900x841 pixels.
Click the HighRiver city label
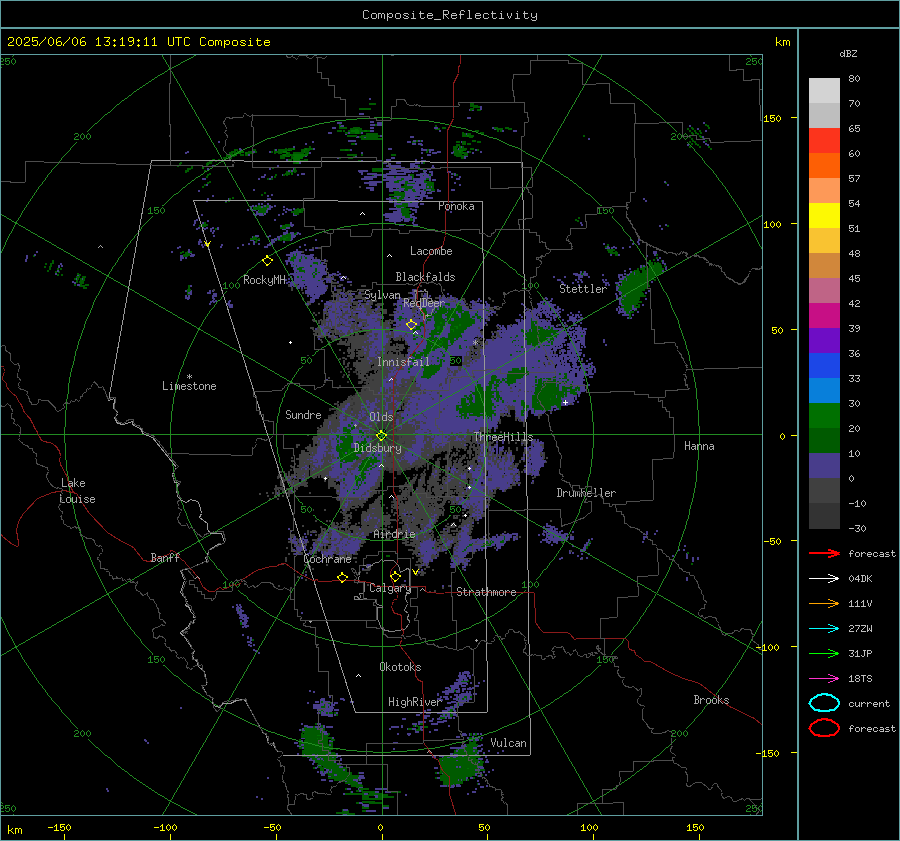[414, 702]
